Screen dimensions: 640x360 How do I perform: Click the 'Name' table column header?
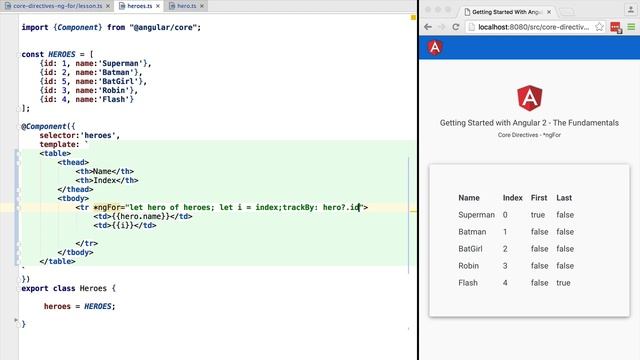tap(469, 198)
